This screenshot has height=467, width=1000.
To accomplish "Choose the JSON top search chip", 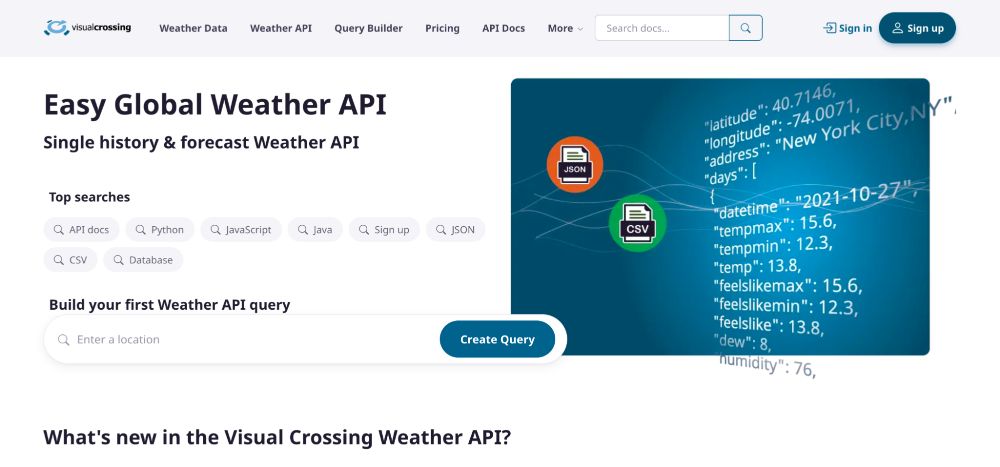I will pos(455,230).
